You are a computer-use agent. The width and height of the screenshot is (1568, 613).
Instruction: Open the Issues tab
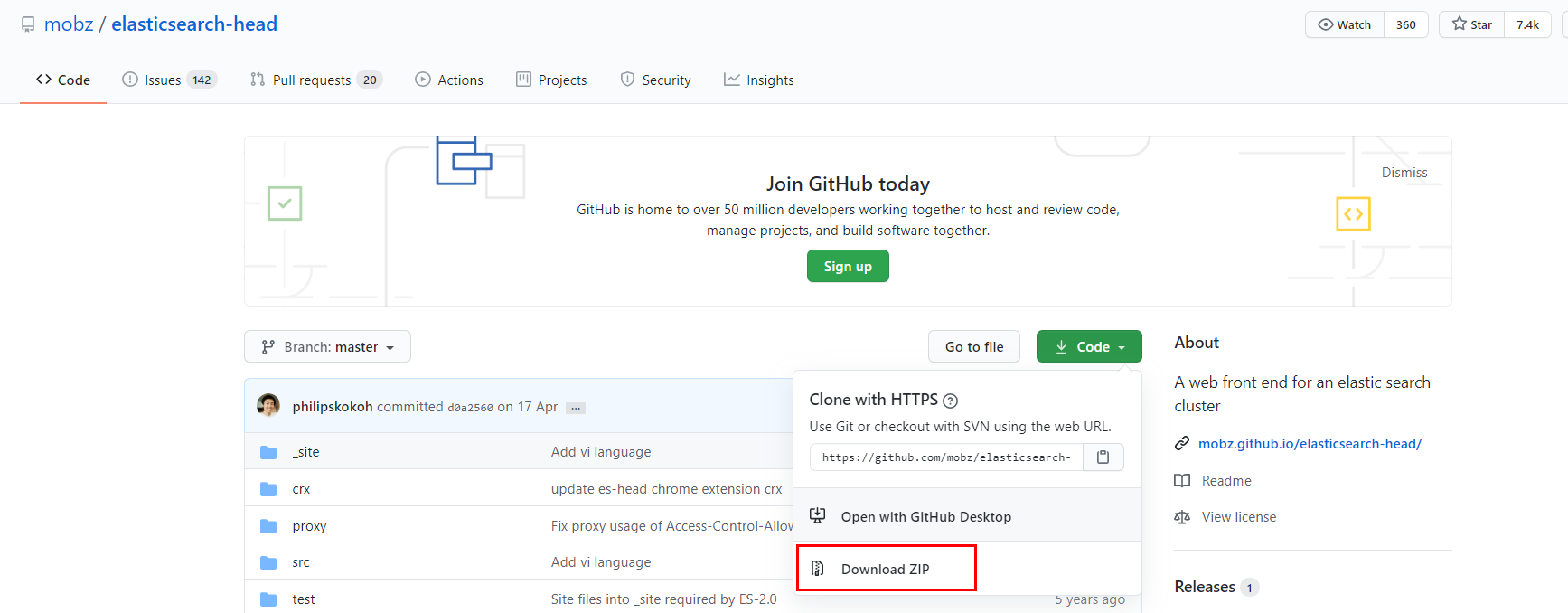click(169, 80)
